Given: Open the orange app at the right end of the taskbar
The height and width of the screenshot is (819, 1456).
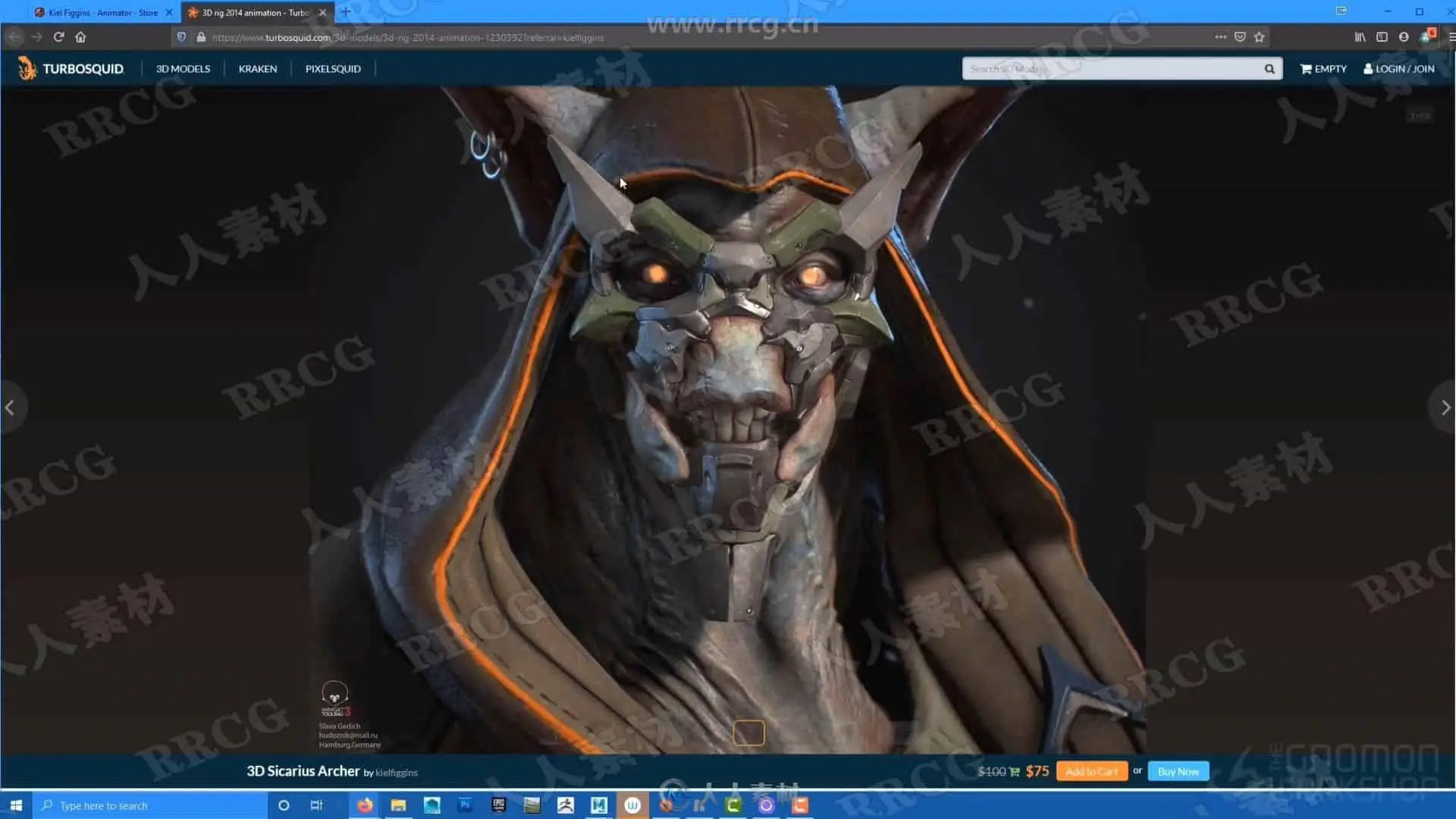Looking at the screenshot, I should (799, 805).
